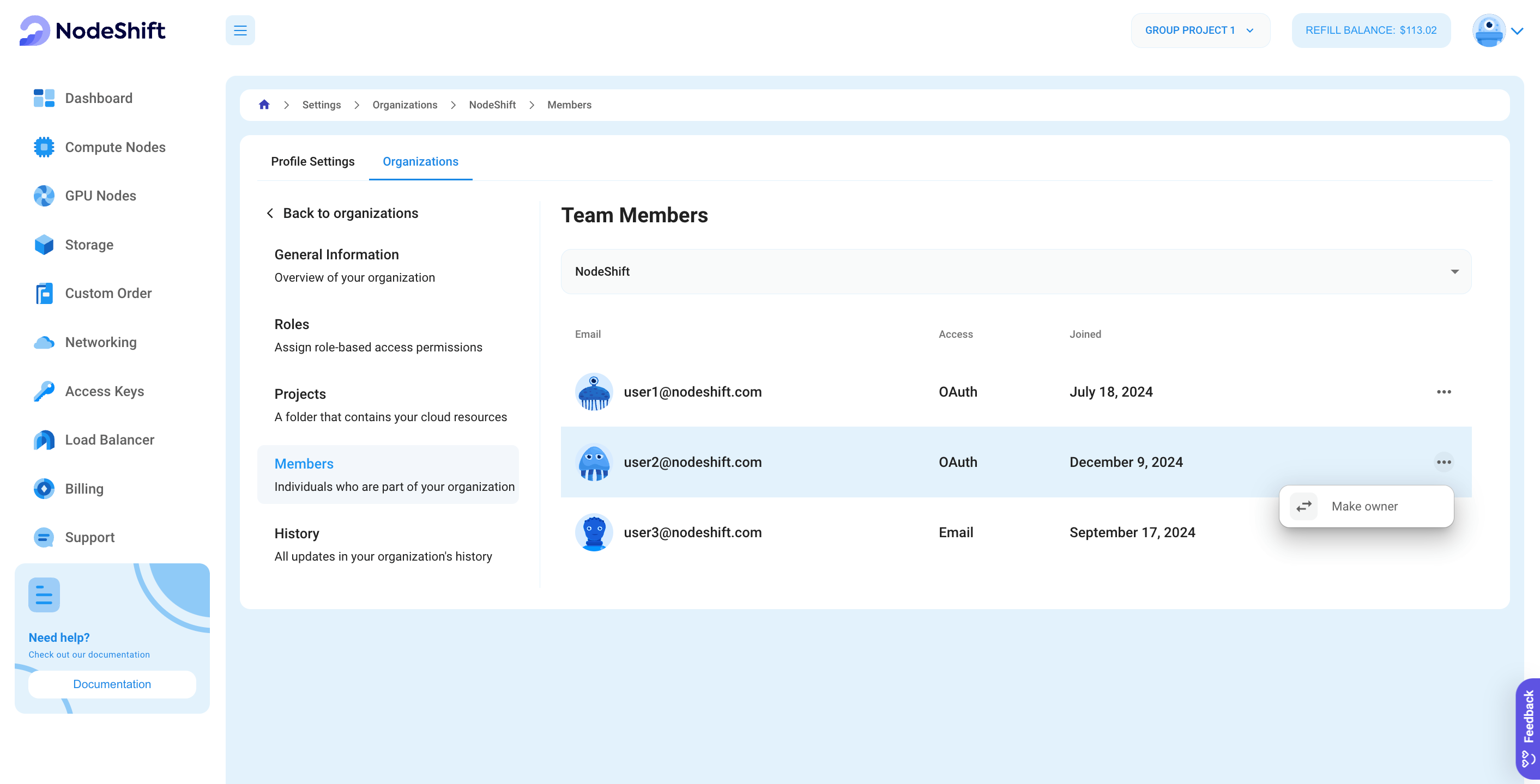This screenshot has width=1540, height=784.
Task: Click the Storage cube icon
Action: (x=44, y=245)
